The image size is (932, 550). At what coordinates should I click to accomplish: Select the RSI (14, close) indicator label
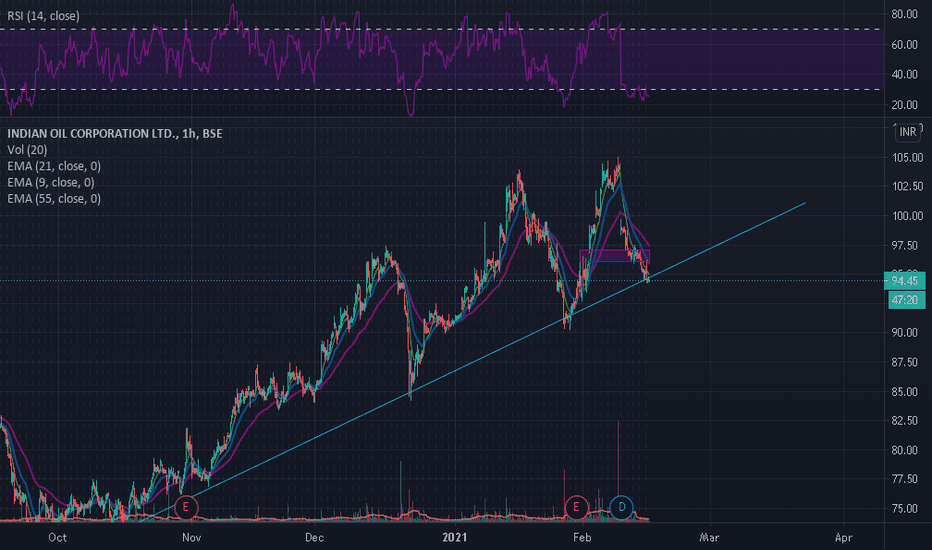[x=43, y=16]
